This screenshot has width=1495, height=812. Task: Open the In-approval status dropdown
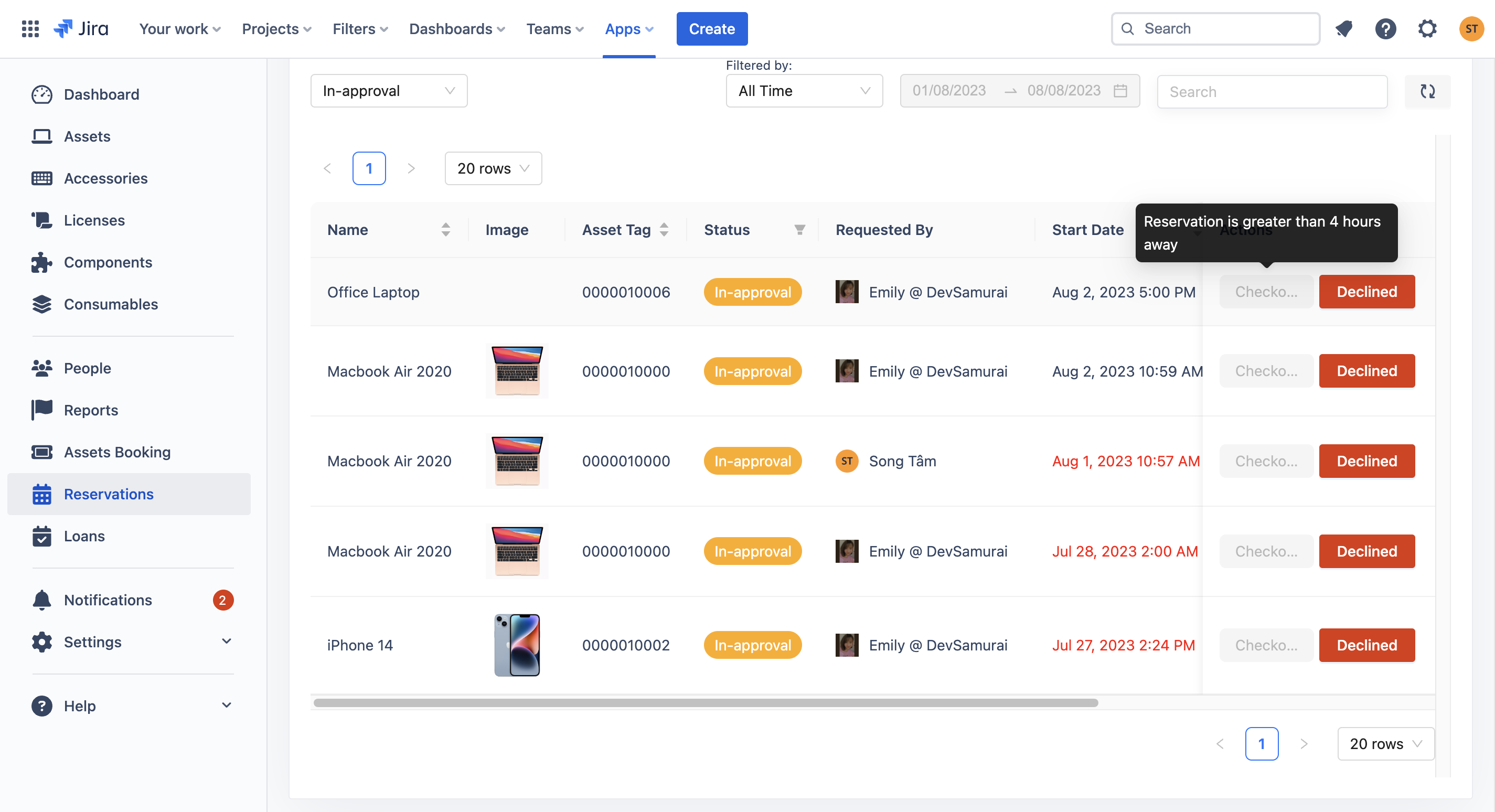tap(388, 91)
